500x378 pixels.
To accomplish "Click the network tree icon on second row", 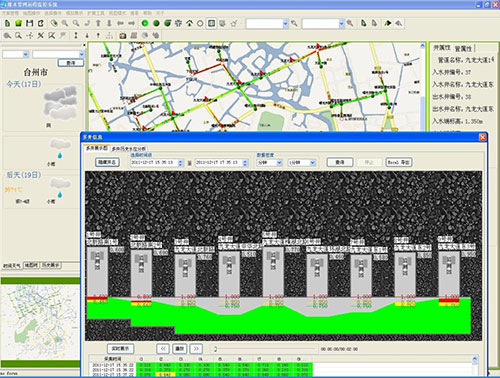I will click(x=109, y=35).
